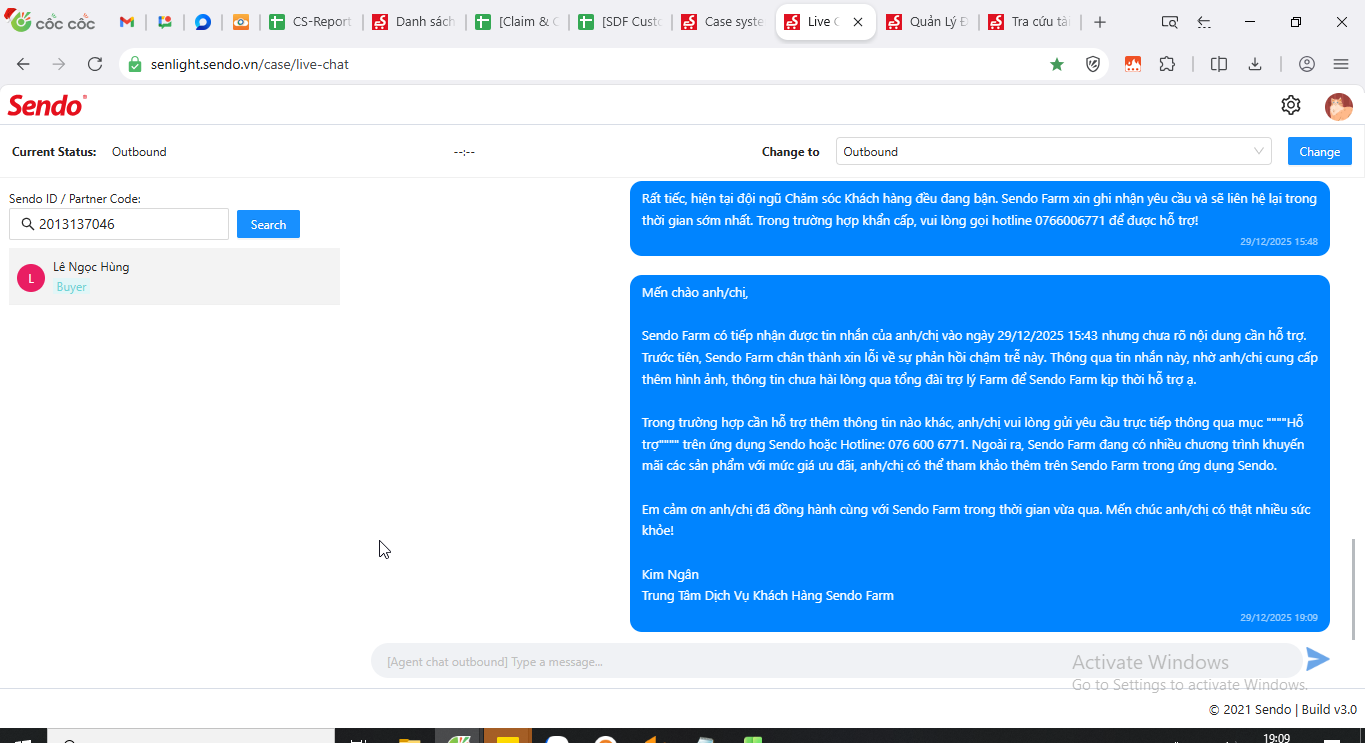Click the taskbar clock showing 19:09
The height and width of the screenshot is (743, 1365).
(x=1277, y=738)
